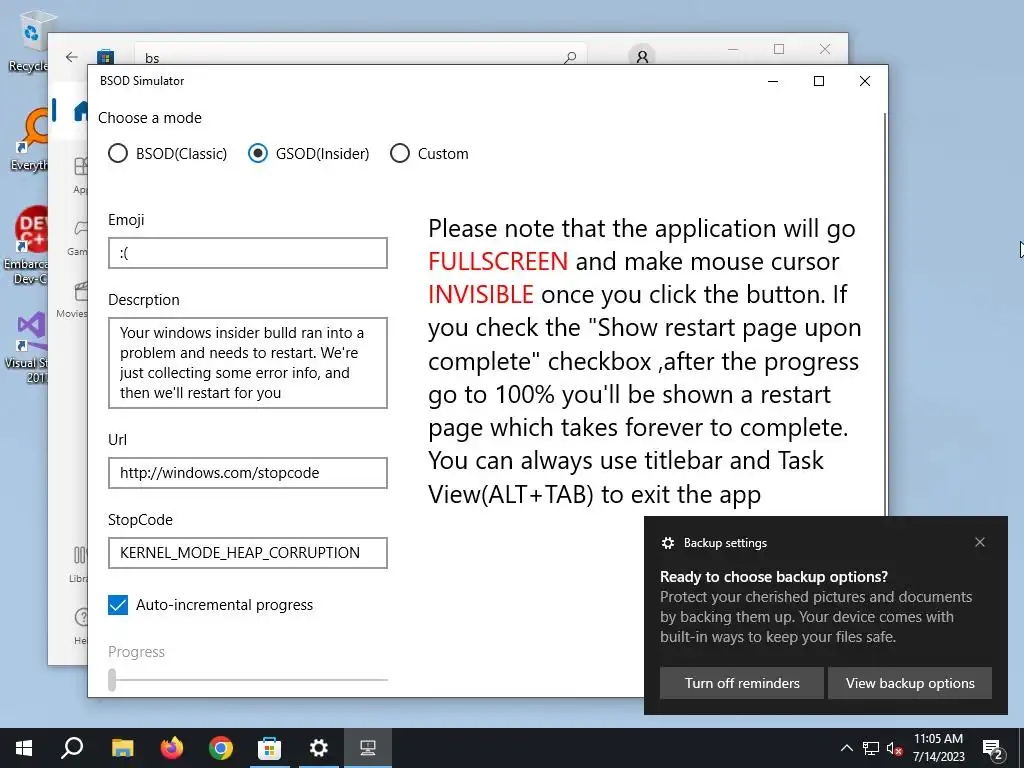Screen dimensions: 1024x768
Task: Click the Description text box
Action: 248,362
